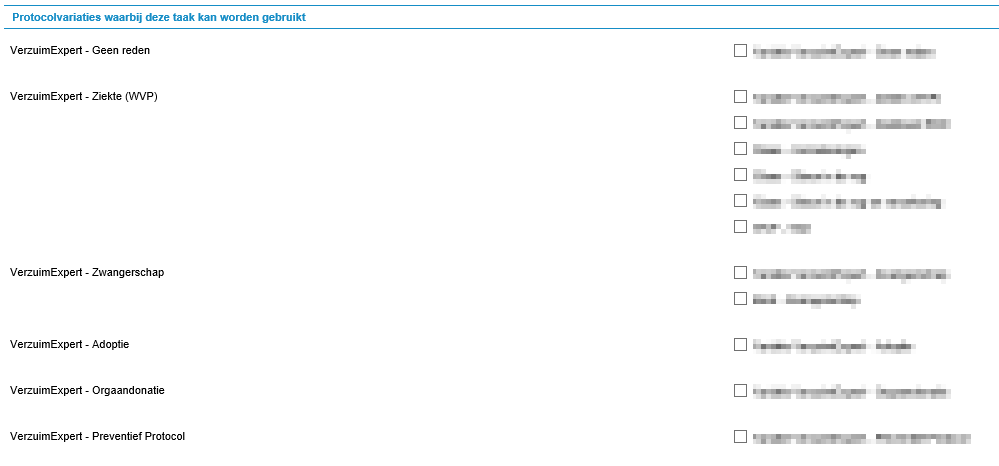Enable the first Zwangerschap checkbox
The height and width of the screenshot is (466, 999).
(x=740, y=273)
